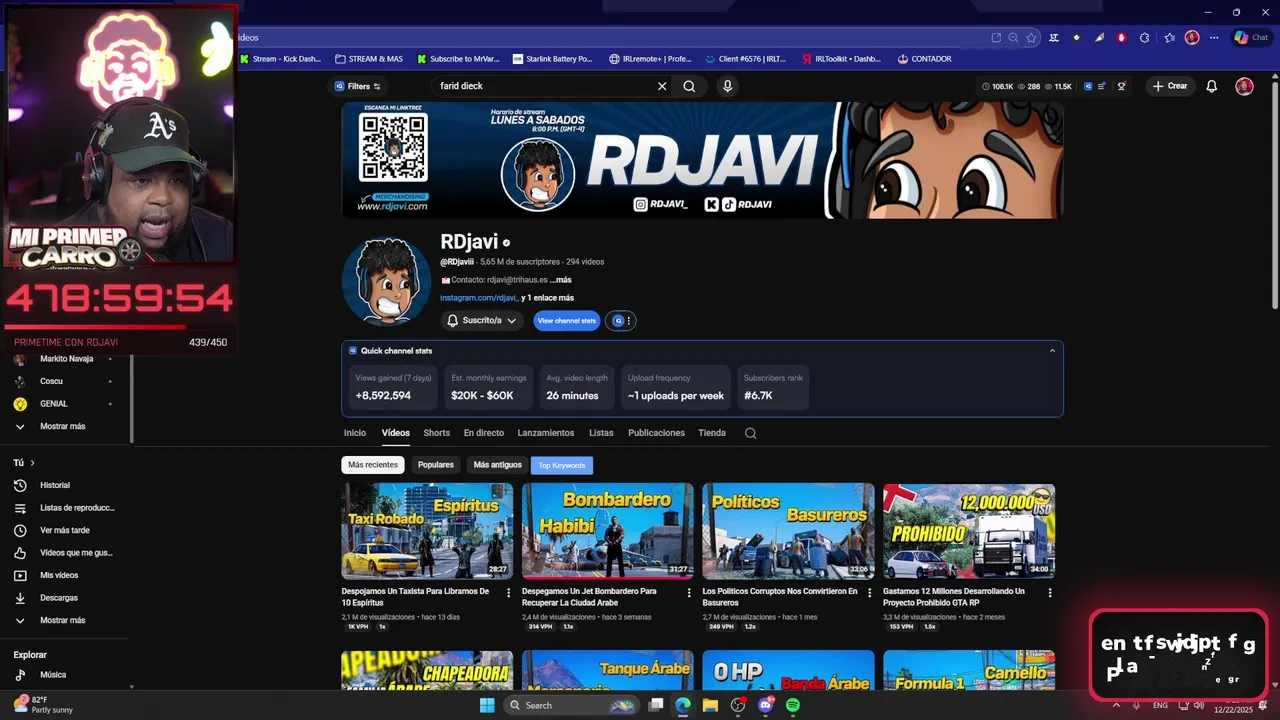
Task: Open the Tienda tab
Action: click(712, 433)
